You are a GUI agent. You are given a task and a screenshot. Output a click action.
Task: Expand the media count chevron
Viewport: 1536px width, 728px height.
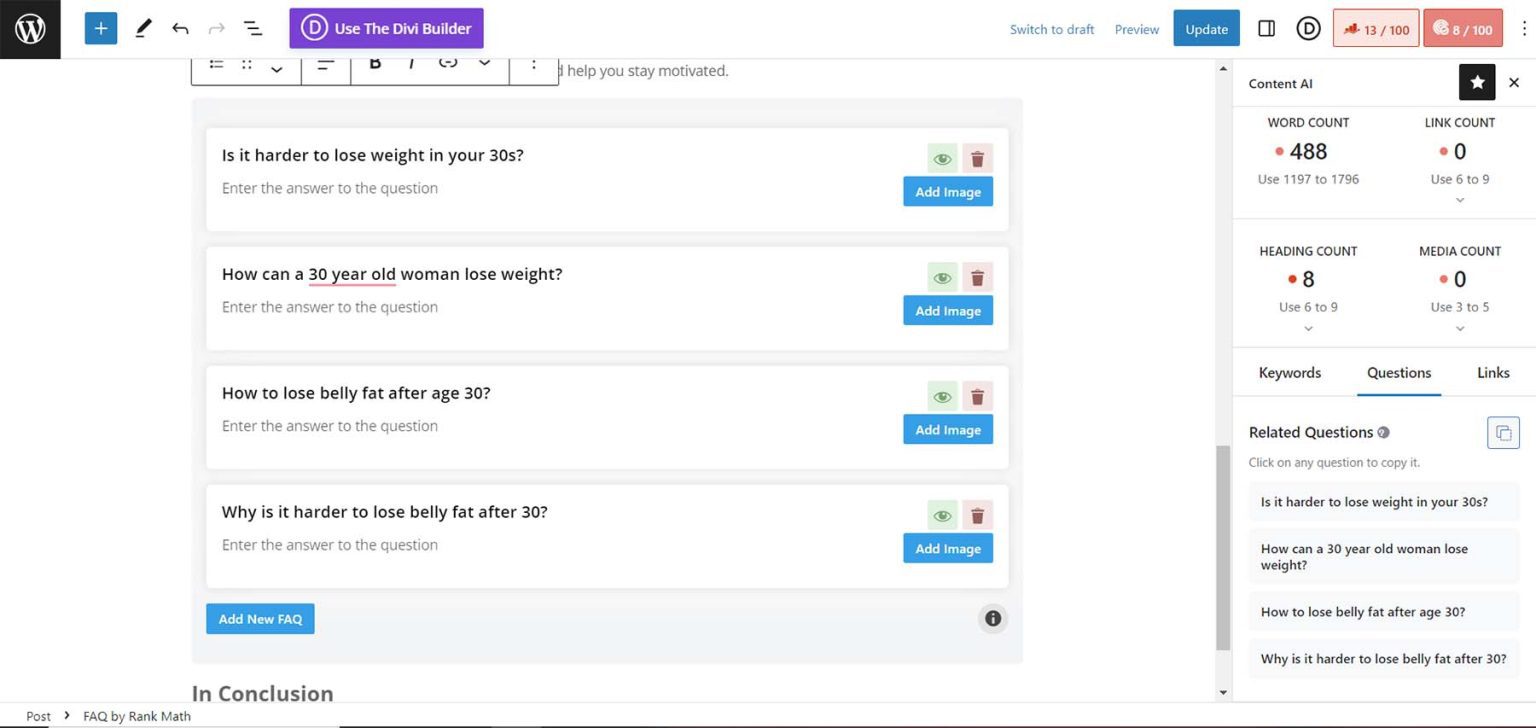click(1459, 328)
